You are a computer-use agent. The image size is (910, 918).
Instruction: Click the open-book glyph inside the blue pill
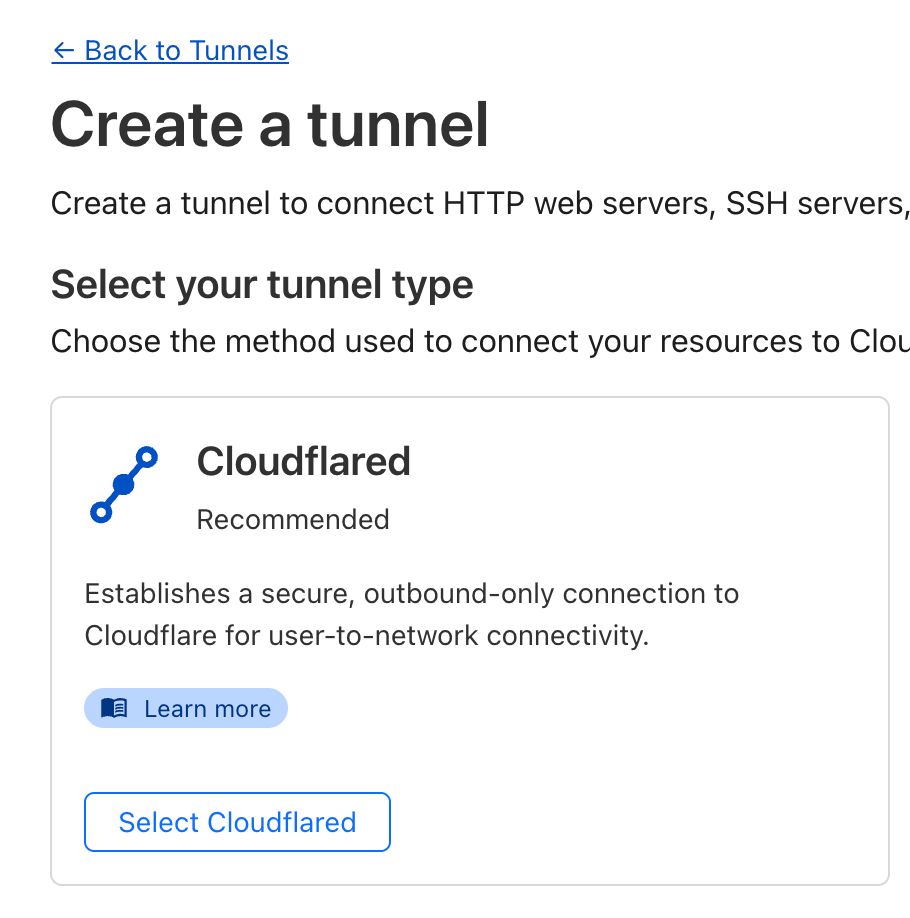point(115,708)
